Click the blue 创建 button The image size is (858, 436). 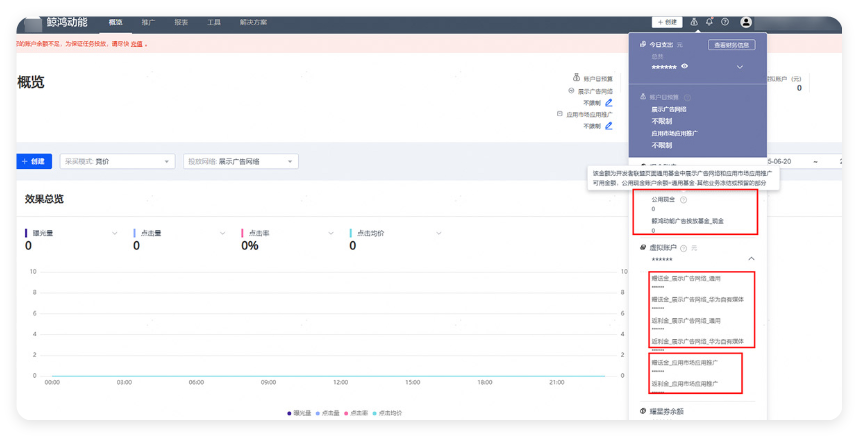34,161
